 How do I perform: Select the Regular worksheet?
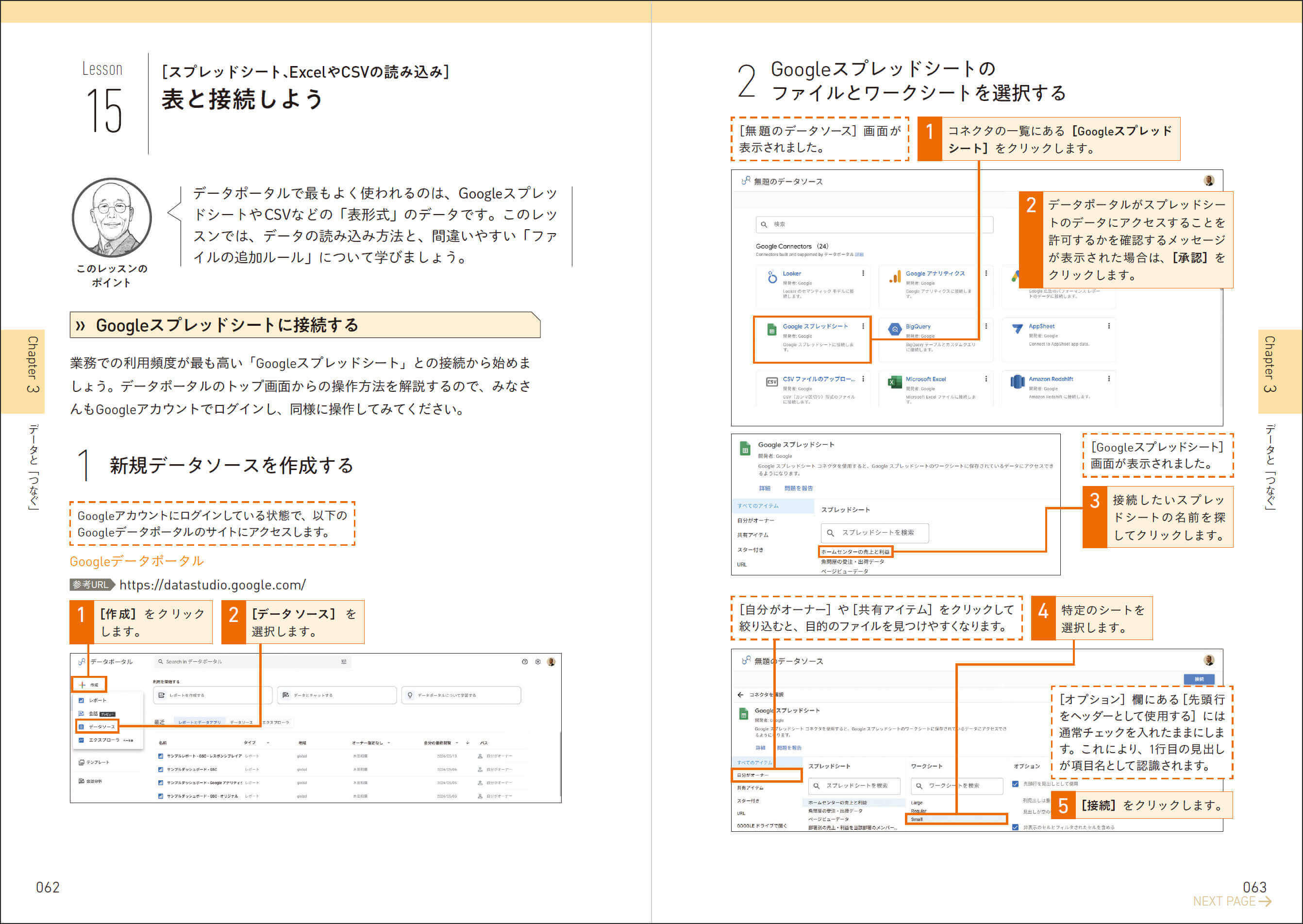point(919,811)
